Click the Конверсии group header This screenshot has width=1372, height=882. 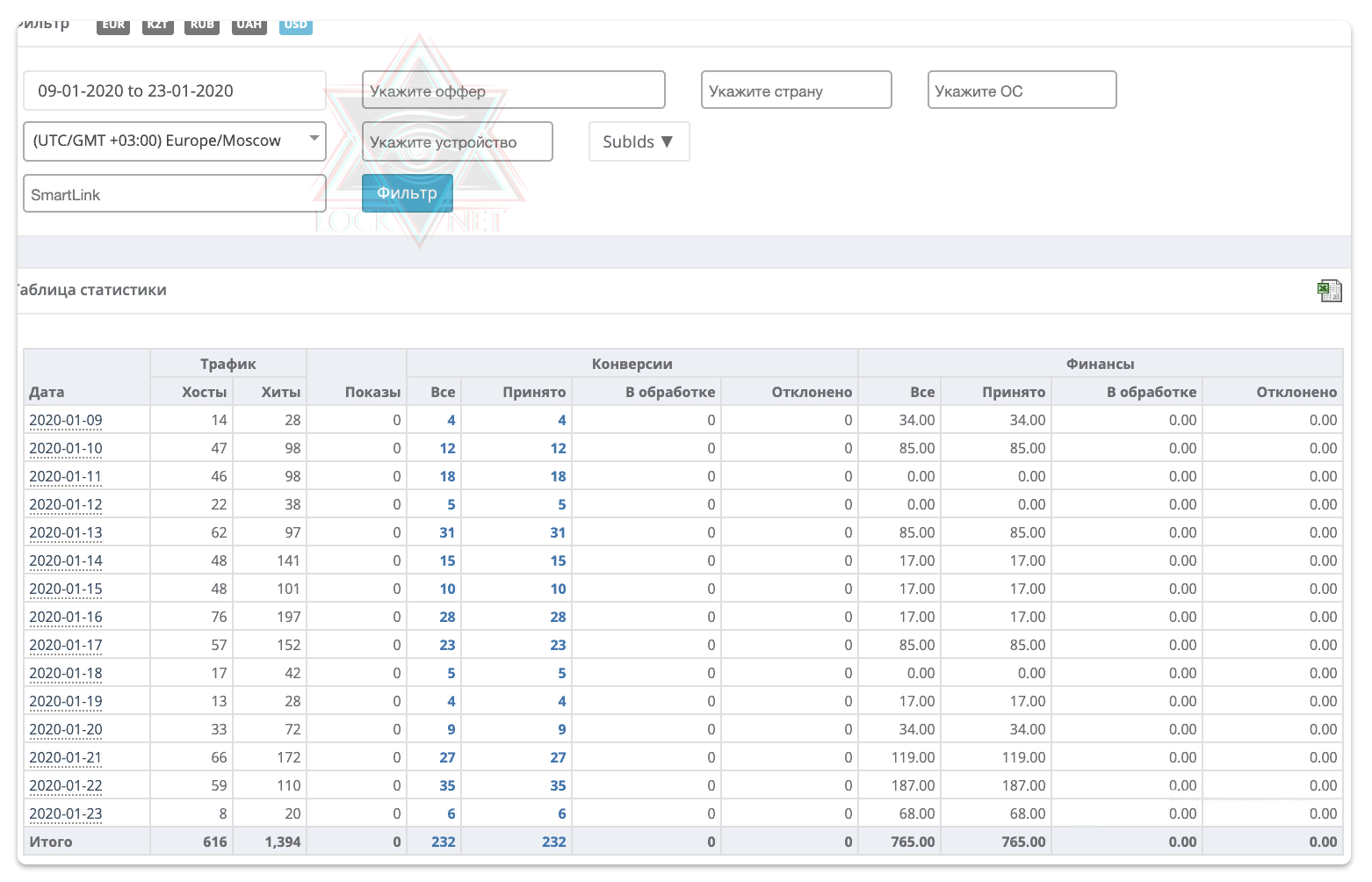click(632, 364)
